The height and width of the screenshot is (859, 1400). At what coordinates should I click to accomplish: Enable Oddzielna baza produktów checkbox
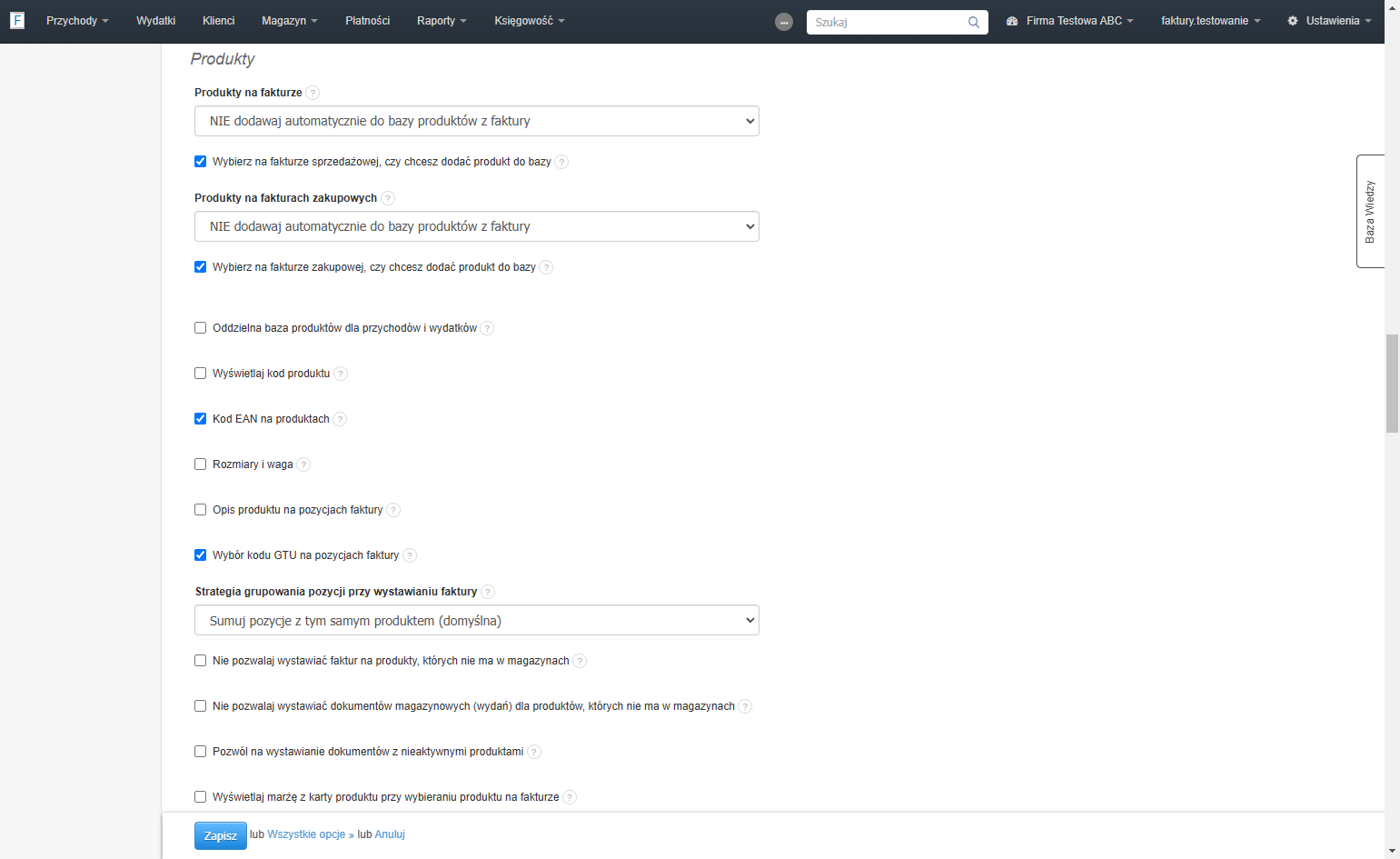201,328
